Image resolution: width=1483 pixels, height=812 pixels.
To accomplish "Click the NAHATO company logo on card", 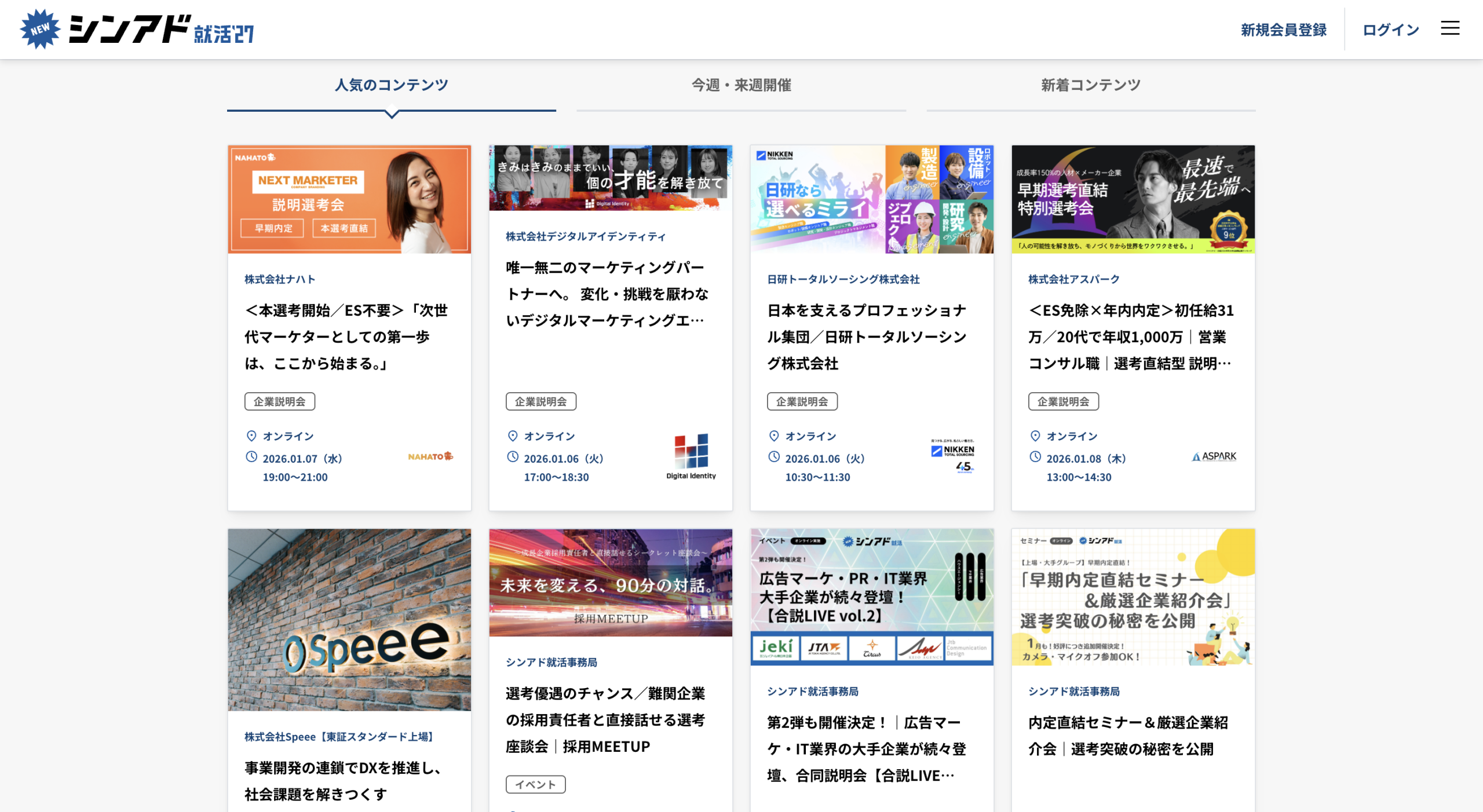I will click(x=430, y=456).
